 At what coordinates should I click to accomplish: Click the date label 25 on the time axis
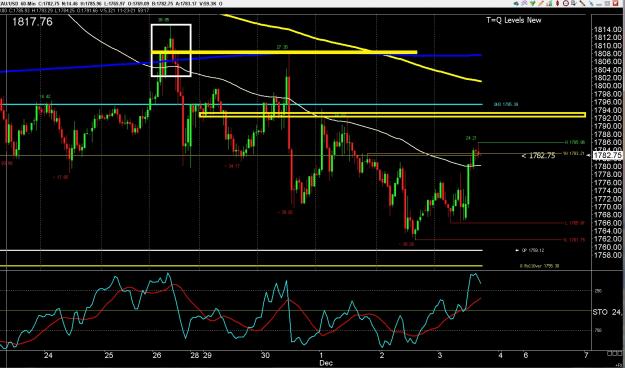[x=109, y=355]
